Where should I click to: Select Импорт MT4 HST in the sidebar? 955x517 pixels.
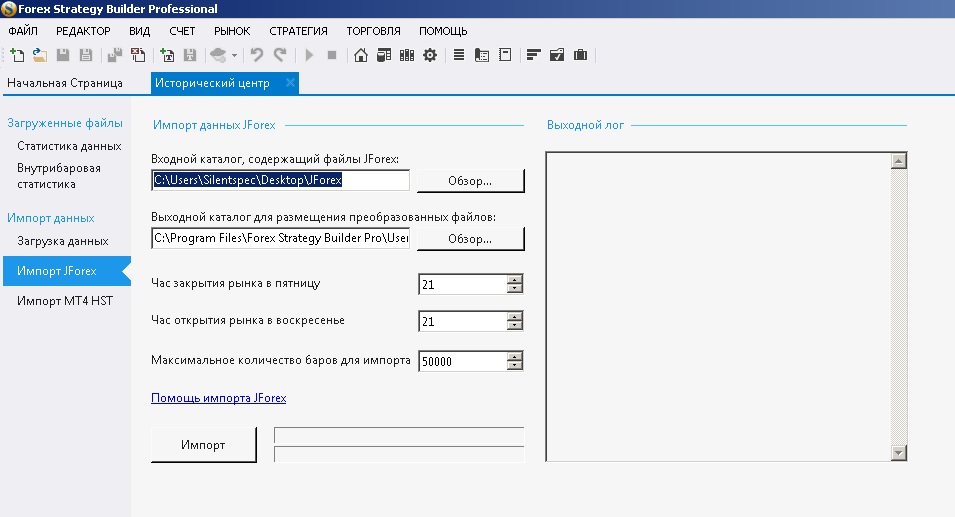pyautogui.click(x=65, y=301)
